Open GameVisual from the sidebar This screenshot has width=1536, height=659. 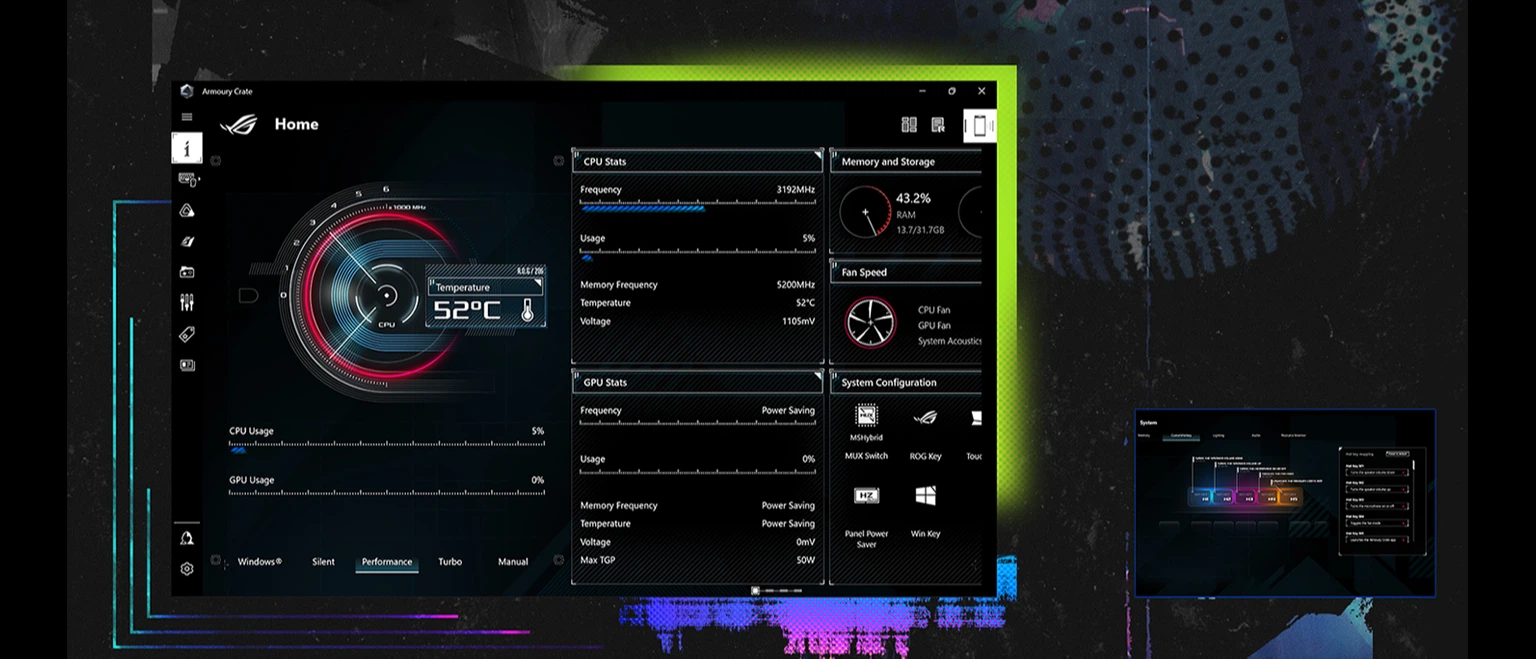pos(187,241)
